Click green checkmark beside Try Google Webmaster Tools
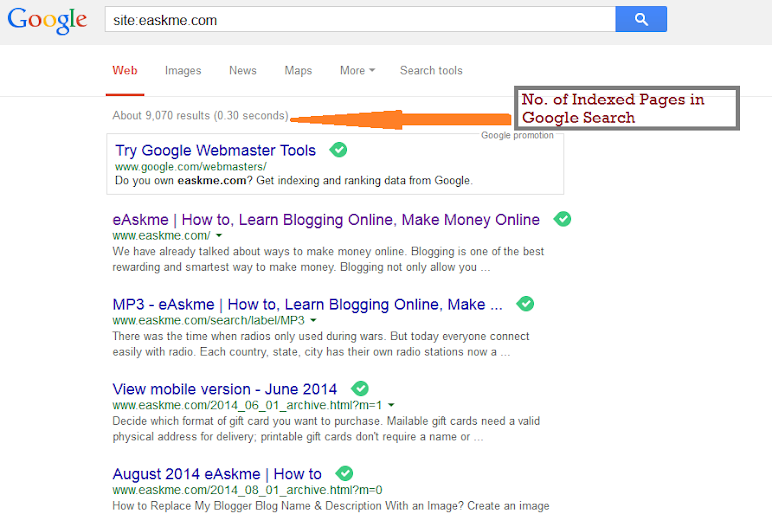The width and height of the screenshot is (772, 514). pyautogui.click(x=338, y=149)
